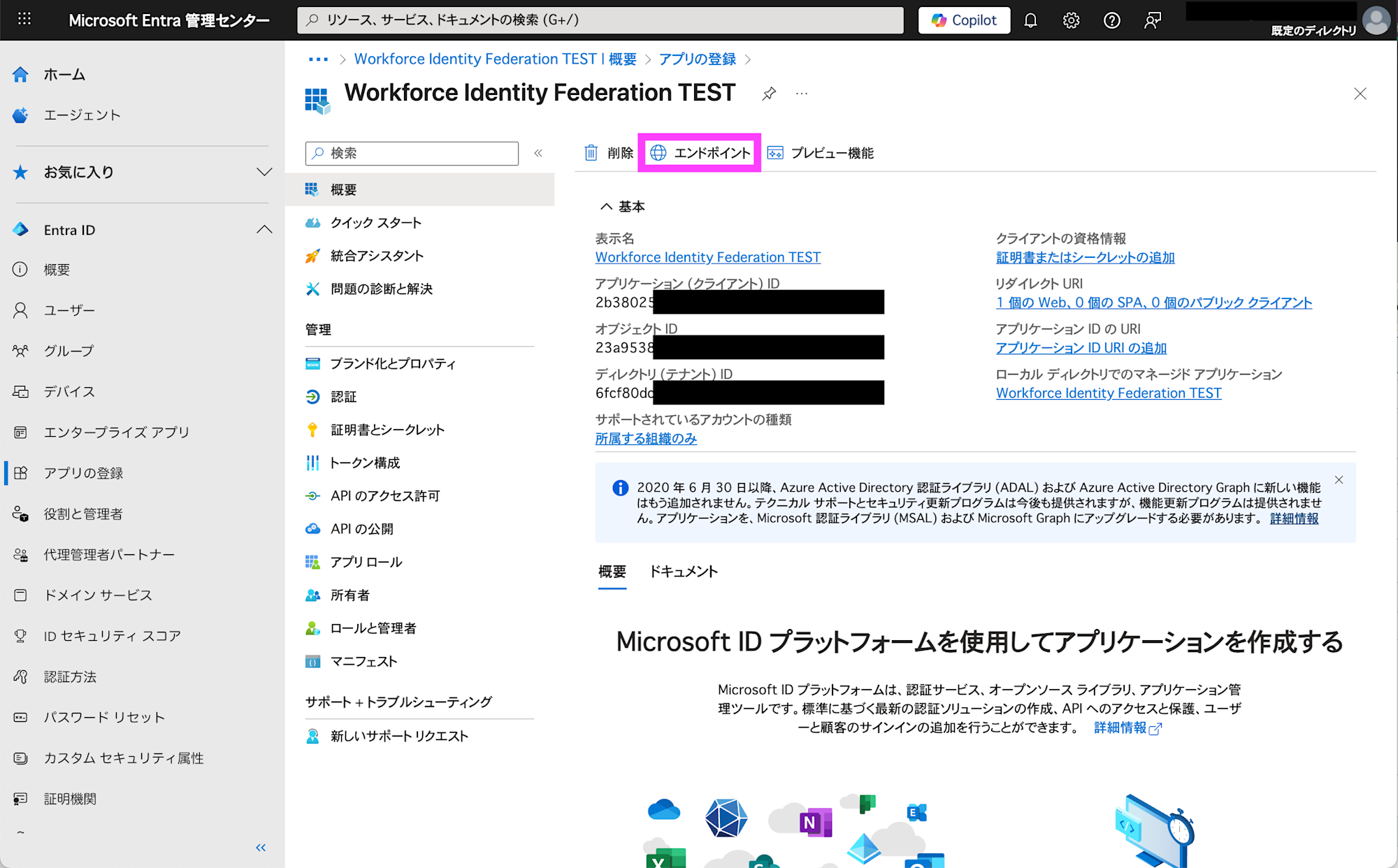Collapse the main left sidebar
Screen dimensions: 1398x868
tap(261, 848)
